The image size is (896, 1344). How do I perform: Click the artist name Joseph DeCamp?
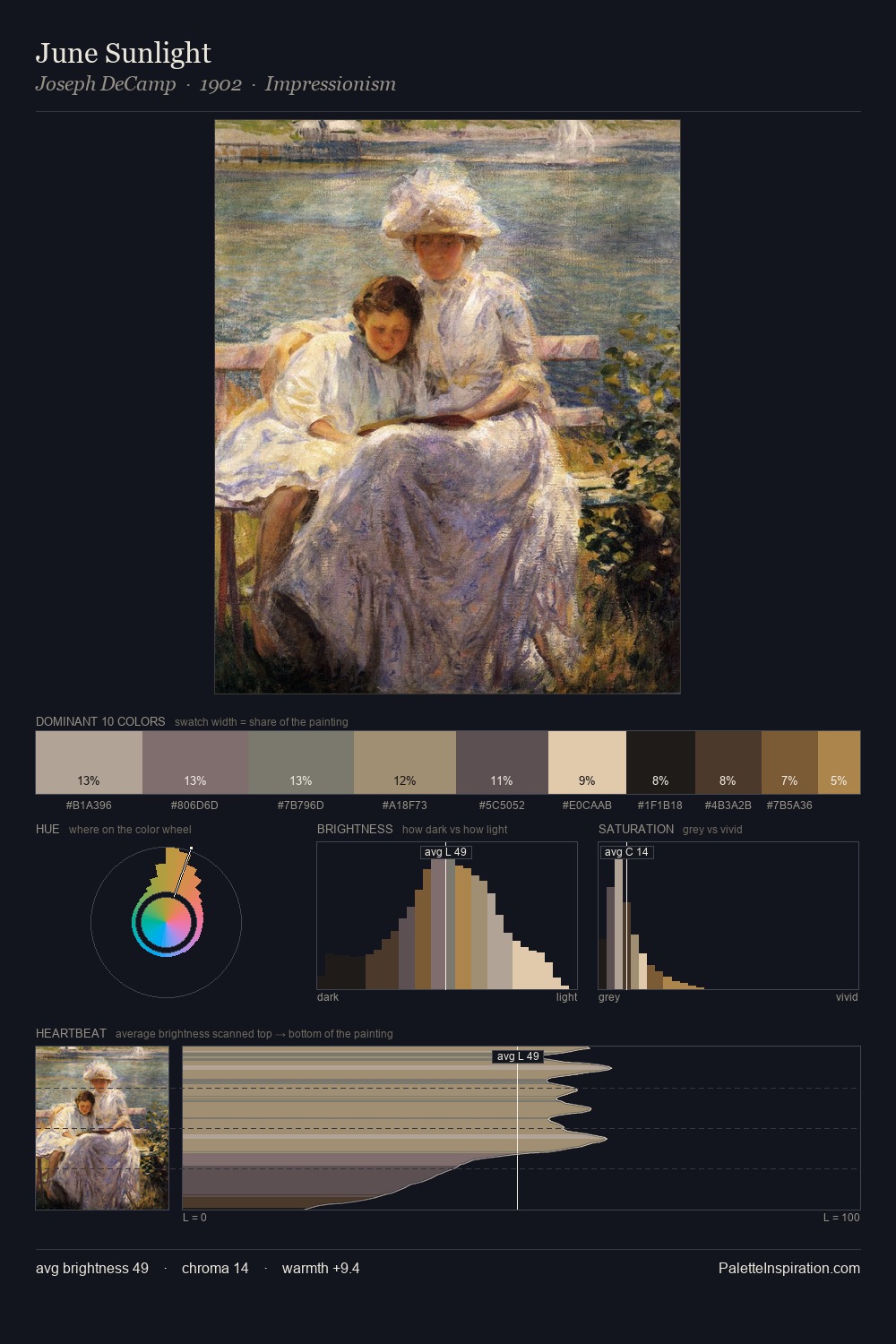point(106,84)
